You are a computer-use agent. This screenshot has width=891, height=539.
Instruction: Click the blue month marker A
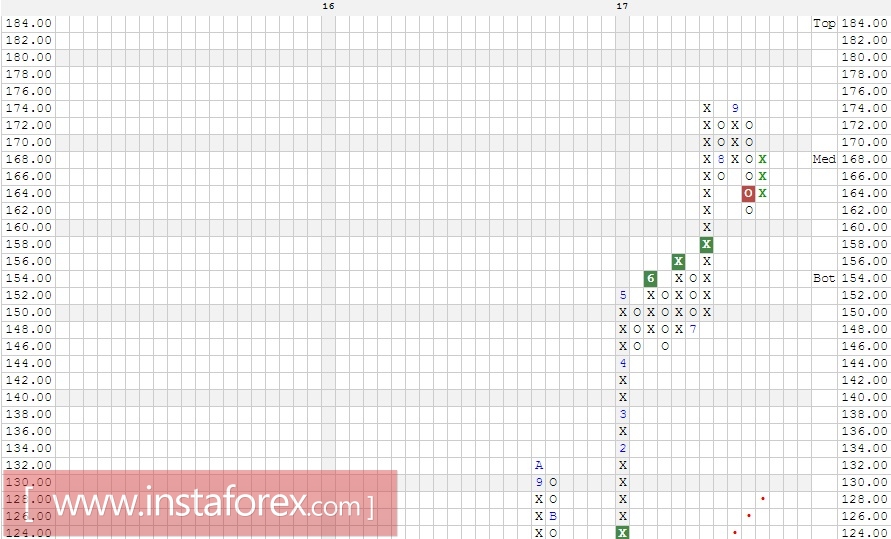[539, 465]
